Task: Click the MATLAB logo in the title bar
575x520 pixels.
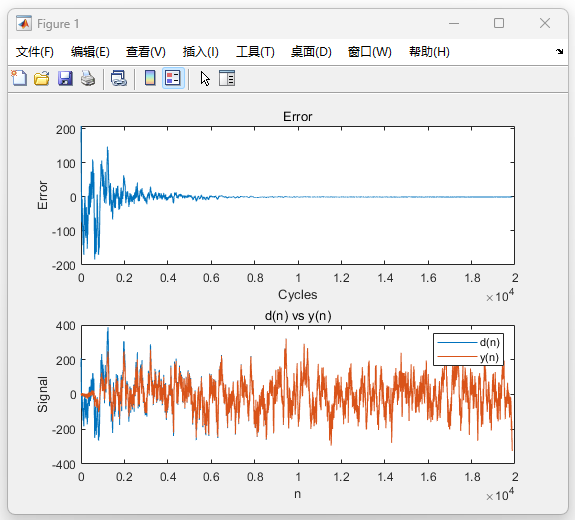Action: pos(24,23)
